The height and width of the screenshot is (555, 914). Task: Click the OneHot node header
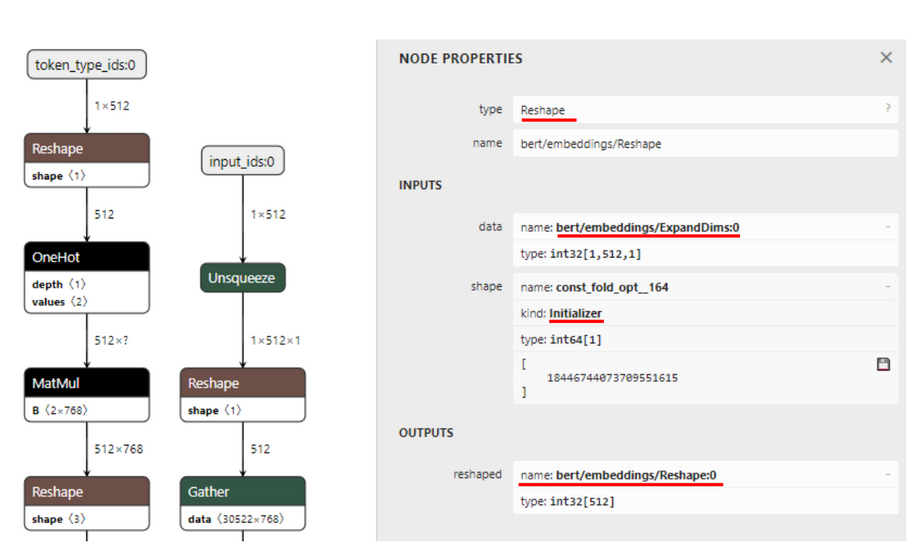tap(86, 257)
